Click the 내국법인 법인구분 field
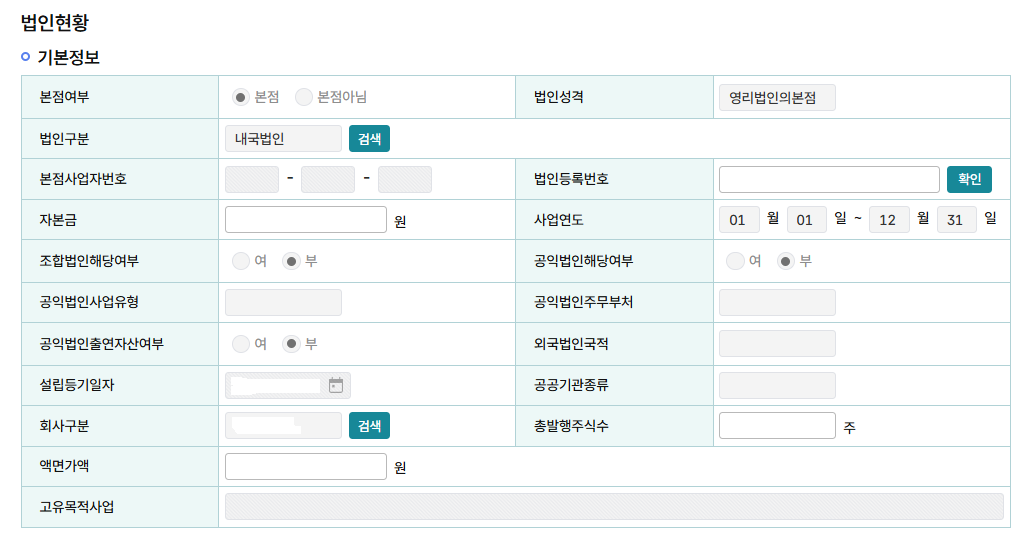The image size is (1031, 541). click(x=283, y=139)
